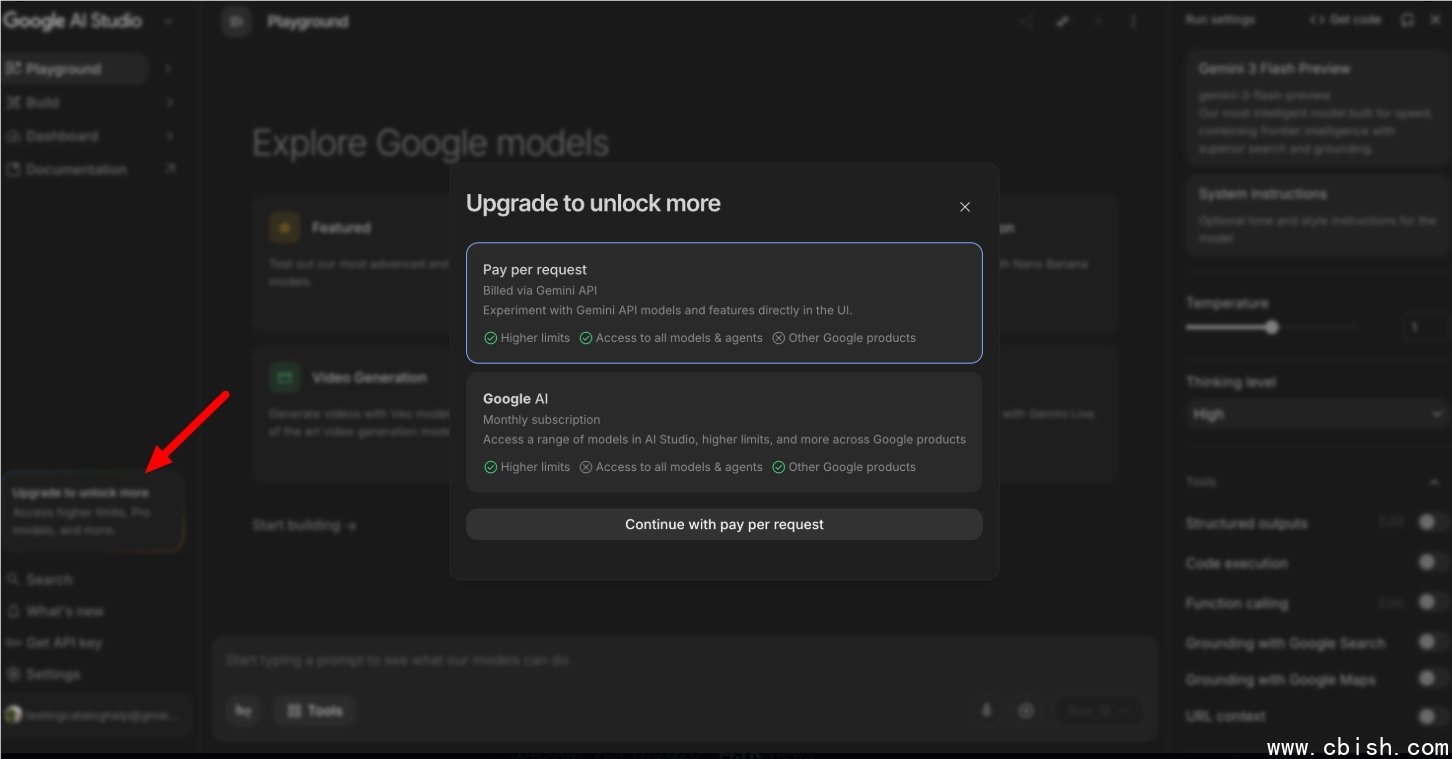This screenshot has width=1452, height=759.
Task: Open the Get API key item
Action: coord(64,643)
